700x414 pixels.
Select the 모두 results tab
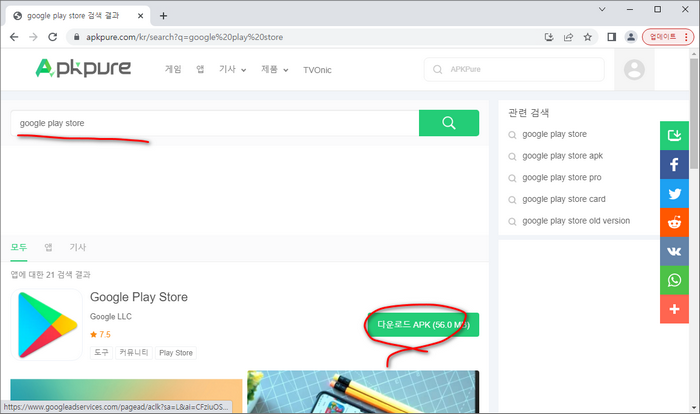(19, 247)
